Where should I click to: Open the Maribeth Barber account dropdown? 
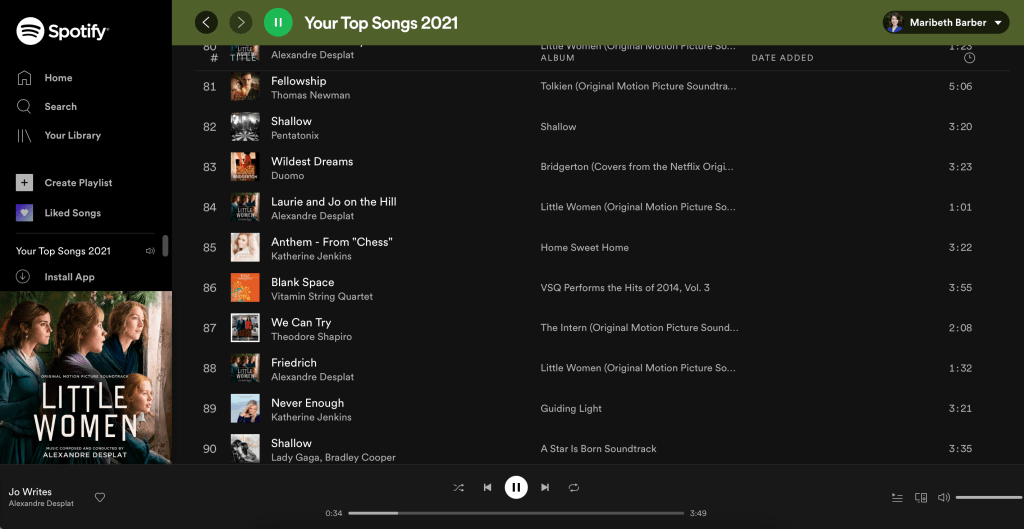pos(945,22)
